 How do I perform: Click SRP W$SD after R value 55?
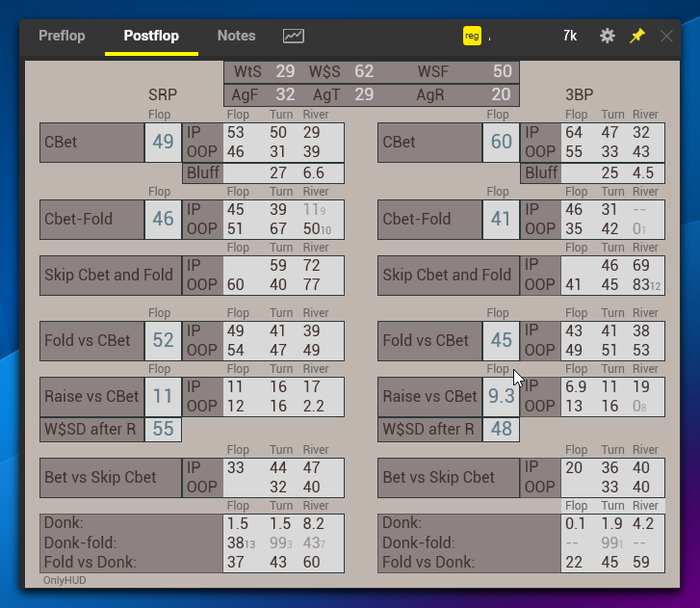coord(163,430)
